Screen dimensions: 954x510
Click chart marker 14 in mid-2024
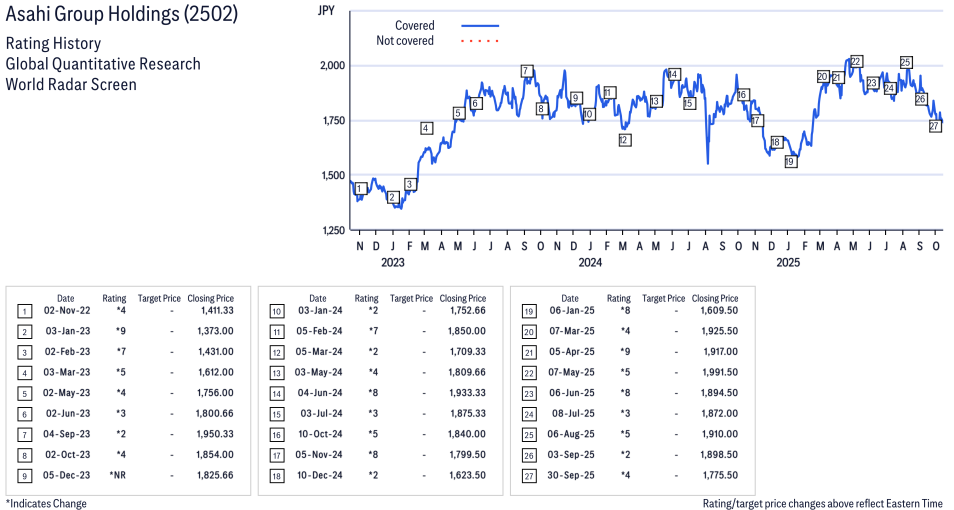(674, 74)
